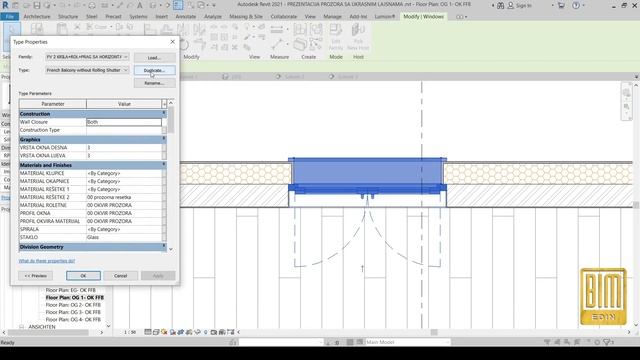Switch to the Manage ribbon tab

coord(332,17)
